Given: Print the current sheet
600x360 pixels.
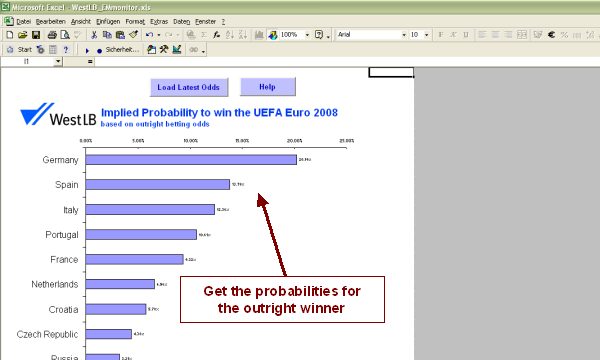Looking at the screenshot, I should coord(52,35).
